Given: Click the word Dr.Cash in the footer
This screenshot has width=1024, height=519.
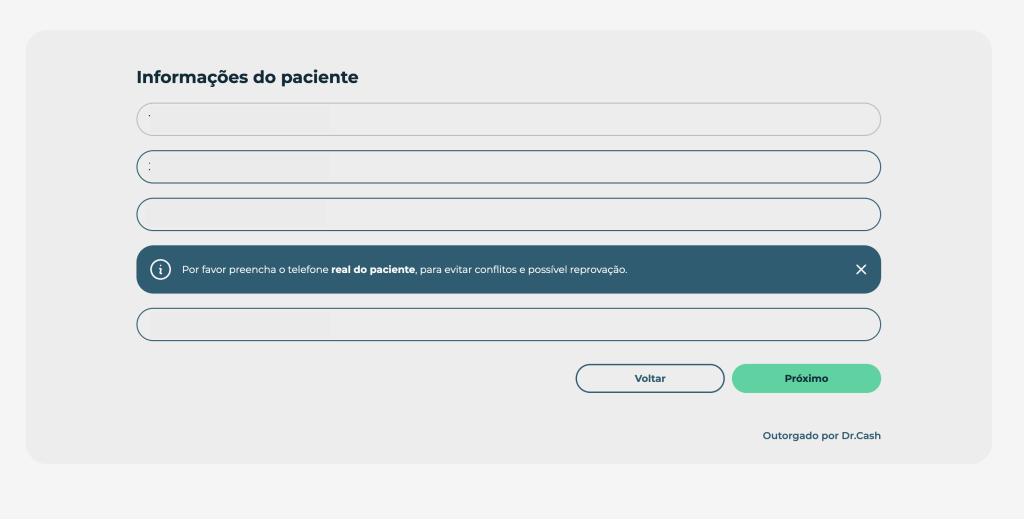Looking at the screenshot, I should [861, 435].
